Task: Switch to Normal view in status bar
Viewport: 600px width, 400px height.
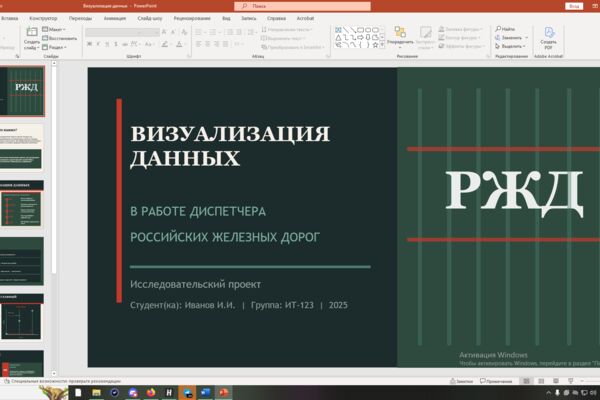Action: [527, 381]
